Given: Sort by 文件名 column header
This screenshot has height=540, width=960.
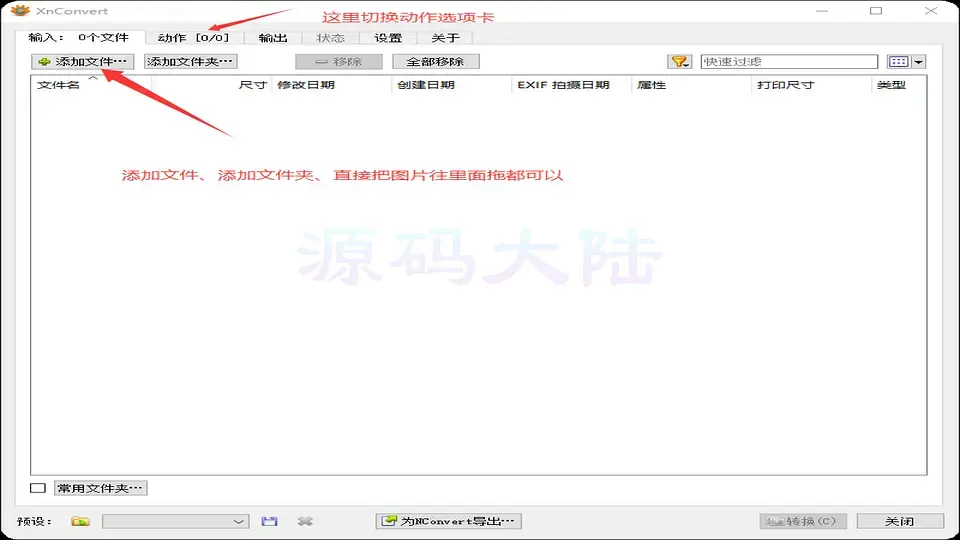Looking at the screenshot, I should click(91, 85).
